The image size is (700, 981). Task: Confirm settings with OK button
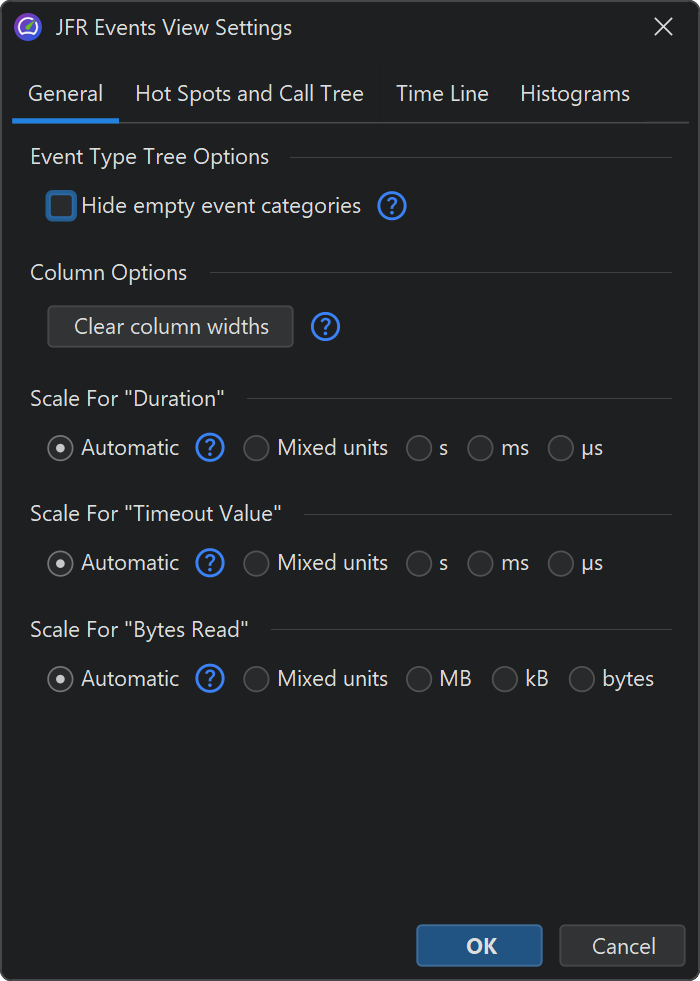tap(480, 945)
